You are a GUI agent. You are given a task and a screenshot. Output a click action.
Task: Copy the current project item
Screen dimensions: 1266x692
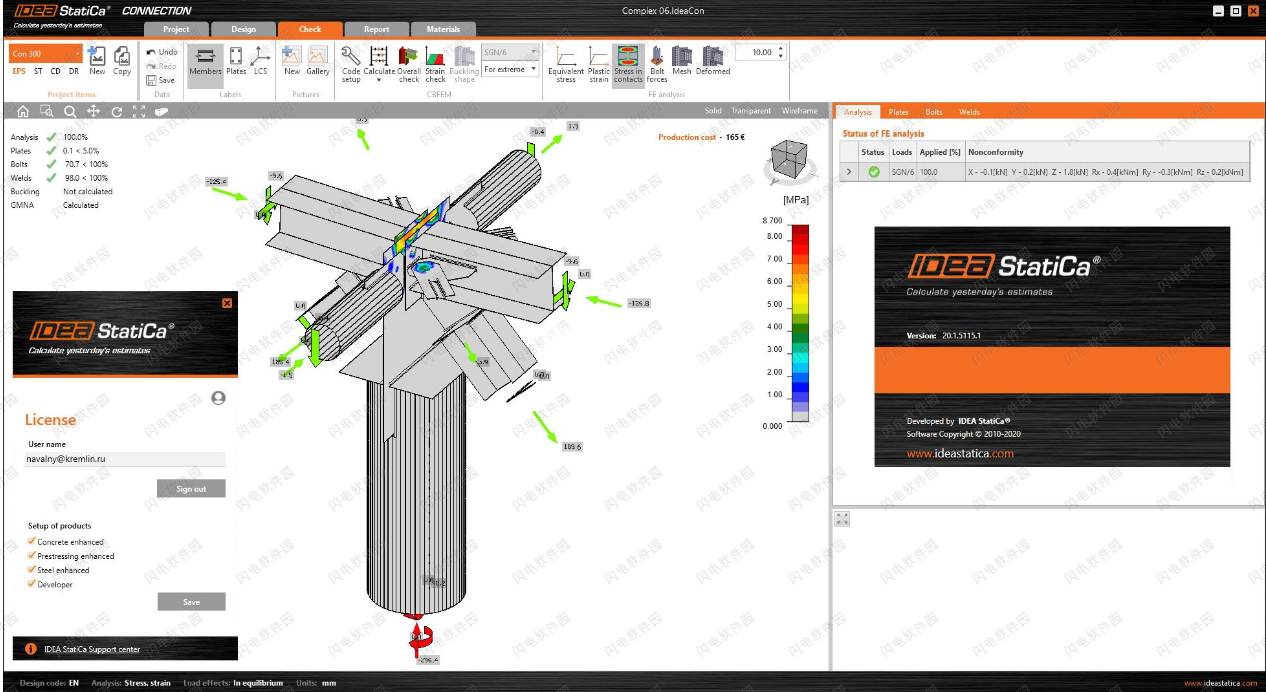click(x=122, y=61)
